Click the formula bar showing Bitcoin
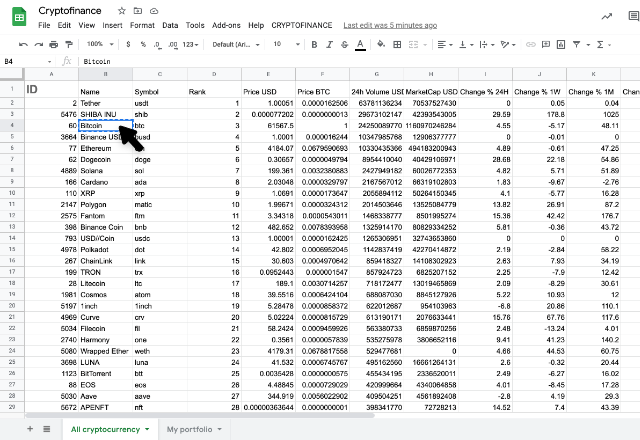Viewport: 640px width, 440px height. coord(359,62)
